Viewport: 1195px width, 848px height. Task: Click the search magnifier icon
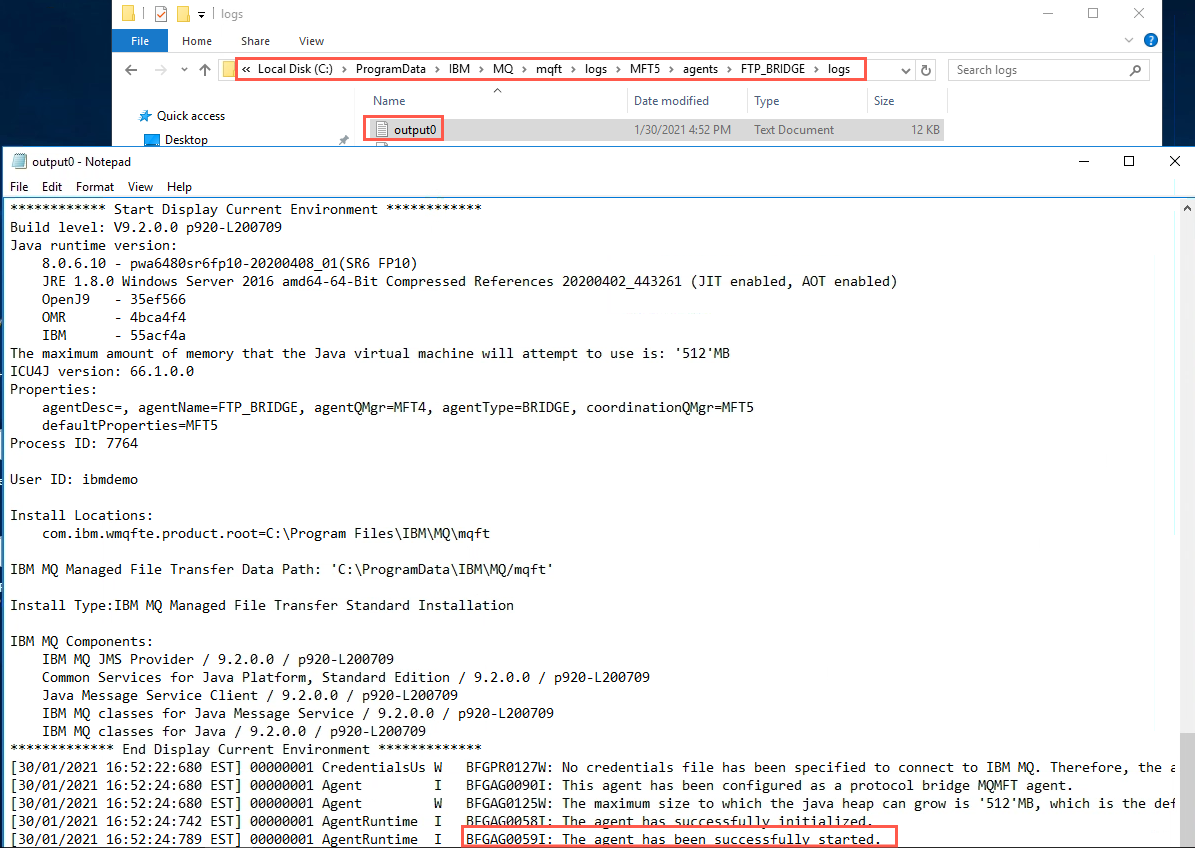click(1136, 70)
